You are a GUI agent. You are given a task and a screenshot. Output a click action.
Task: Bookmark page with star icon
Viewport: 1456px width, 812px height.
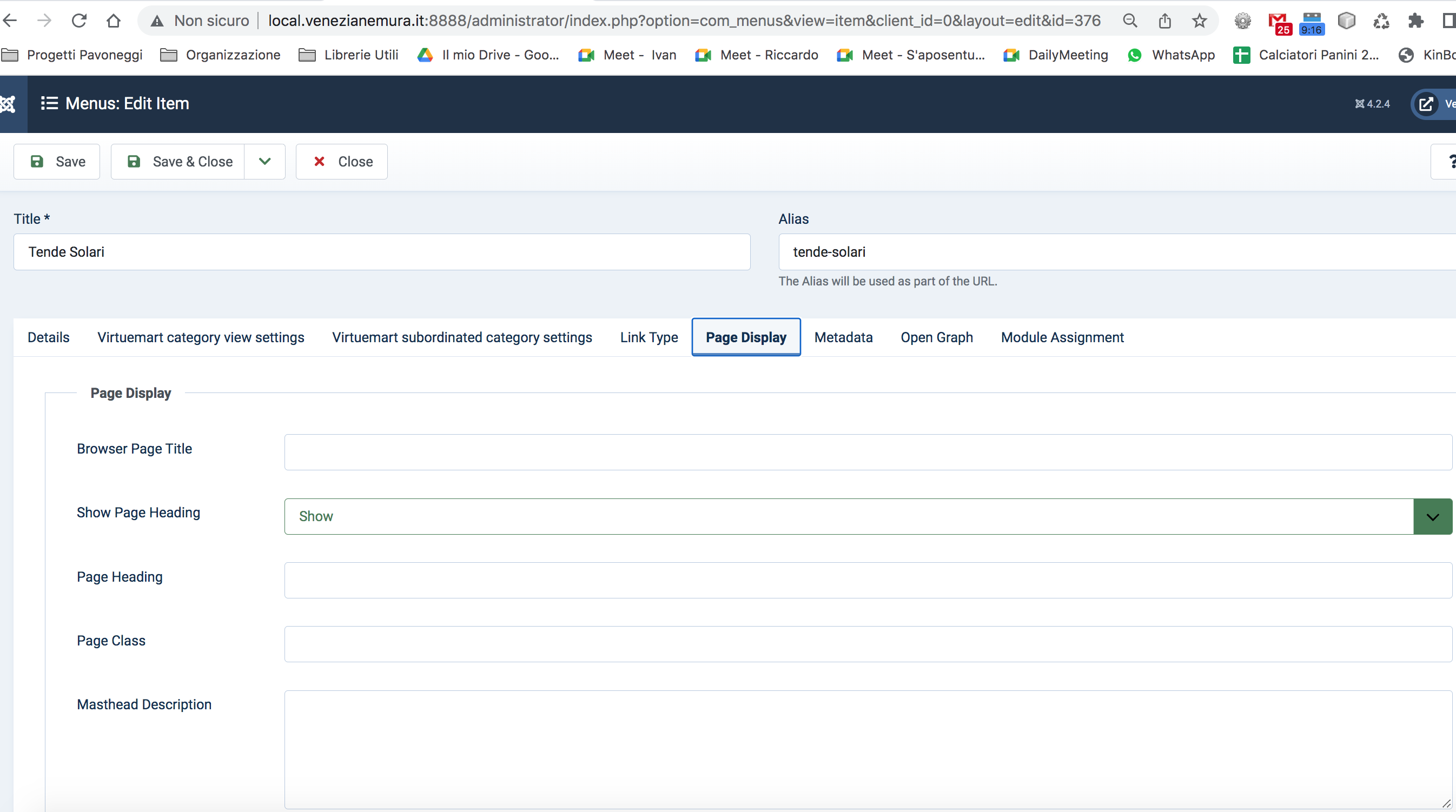coord(1199,21)
